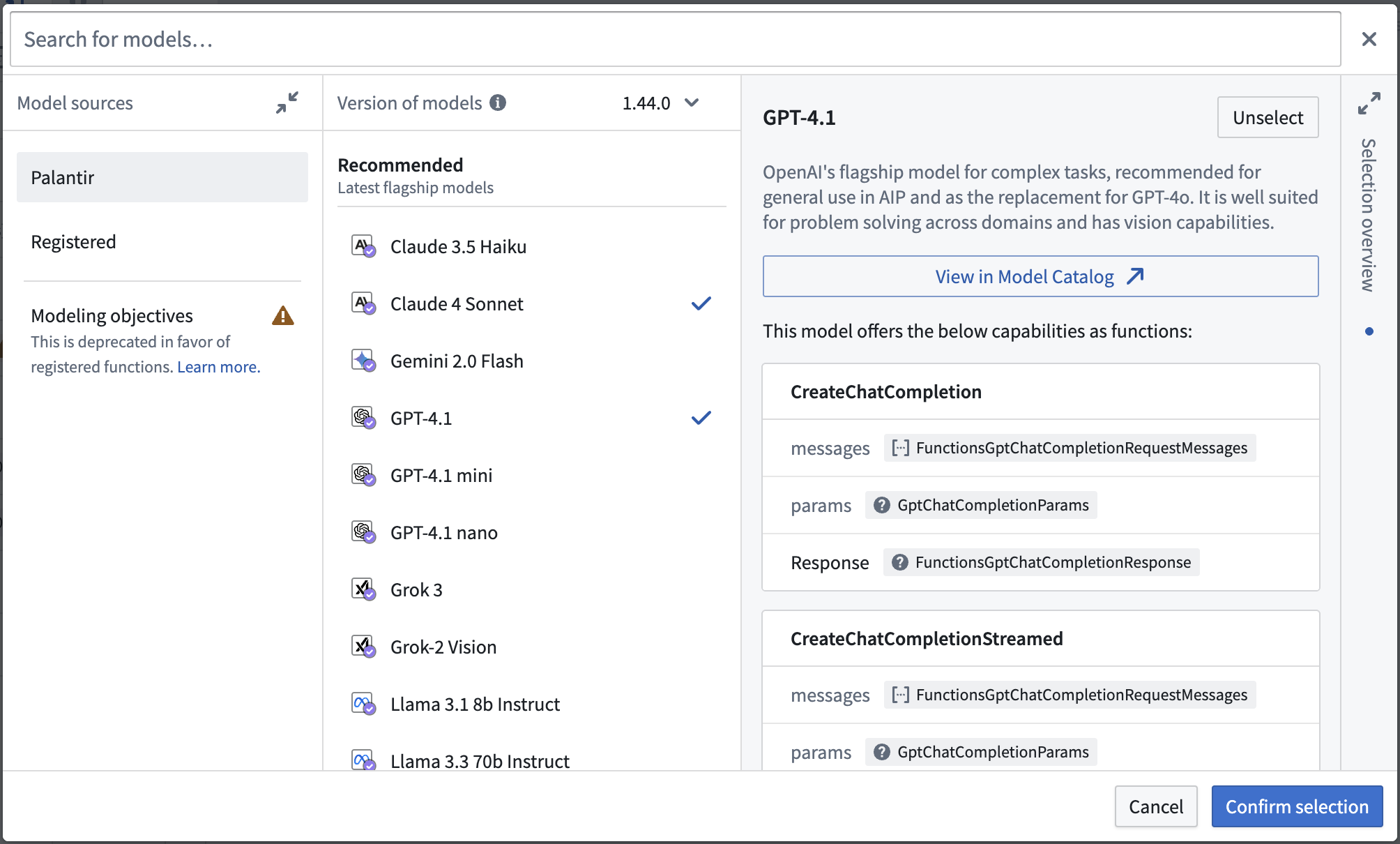
Task: Confirm selection of chosen models
Action: click(x=1297, y=806)
